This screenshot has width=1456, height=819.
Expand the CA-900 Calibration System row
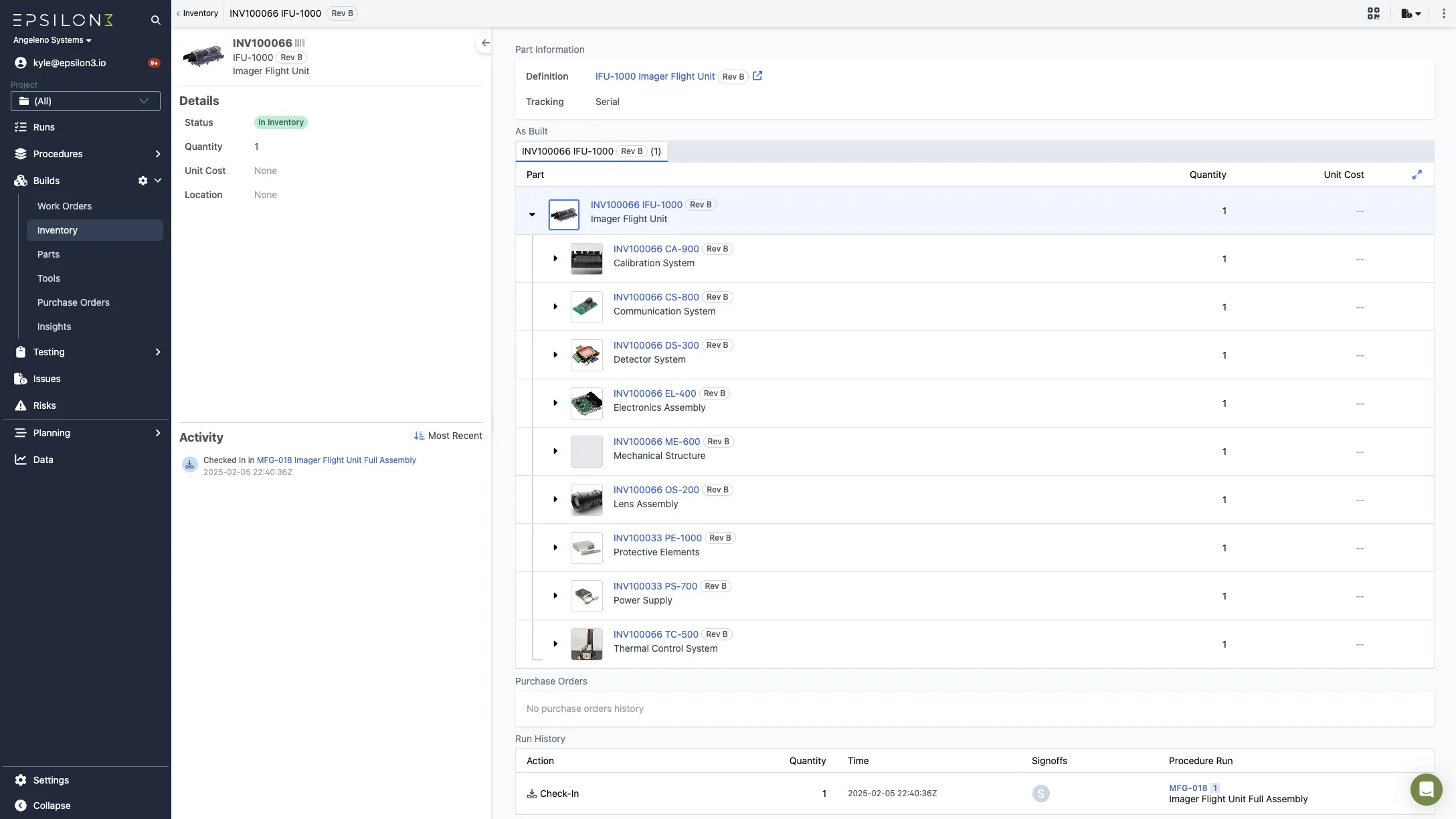point(555,258)
